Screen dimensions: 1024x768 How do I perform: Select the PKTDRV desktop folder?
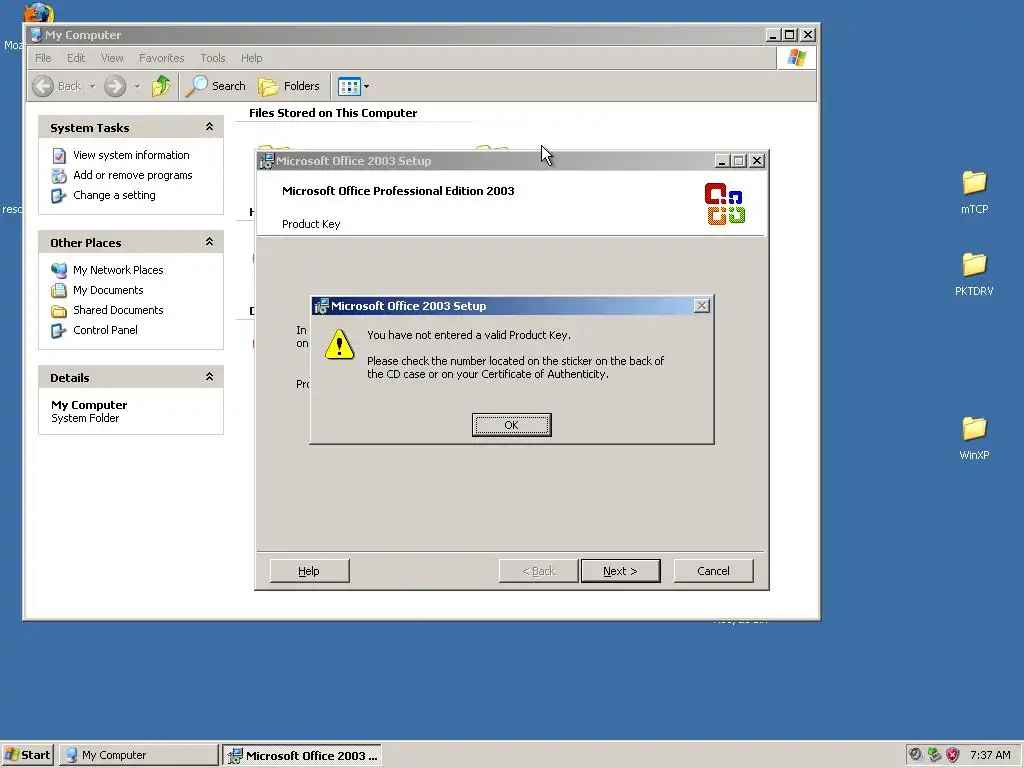pyautogui.click(x=974, y=274)
